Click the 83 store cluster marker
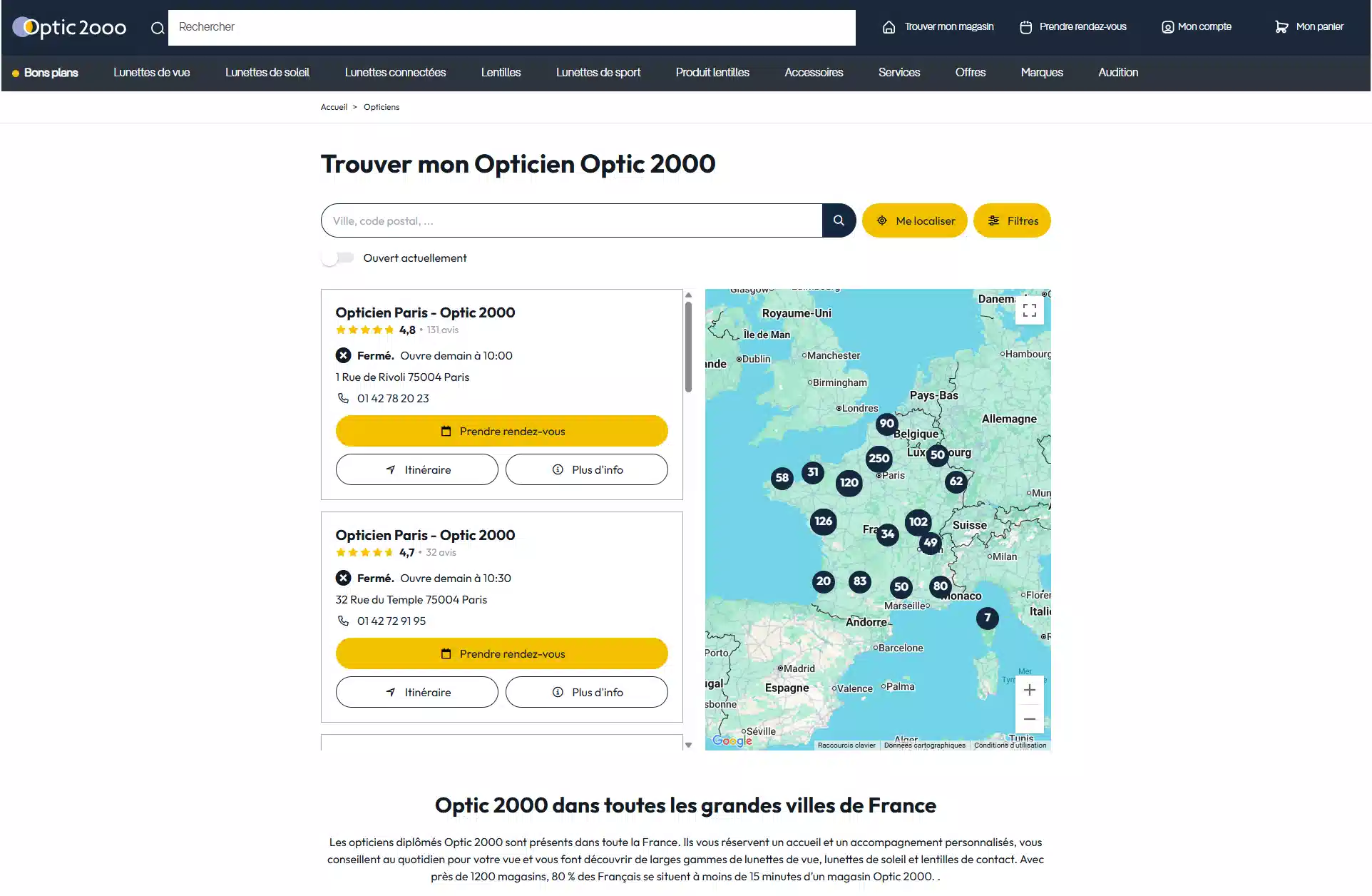Image resolution: width=1372 pixels, height=896 pixels. pos(860,581)
